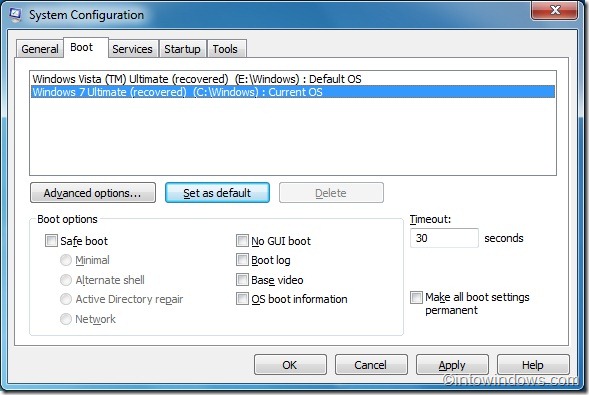Toggle OS boot information checkbox
This screenshot has height=395, width=589.
tap(242, 299)
